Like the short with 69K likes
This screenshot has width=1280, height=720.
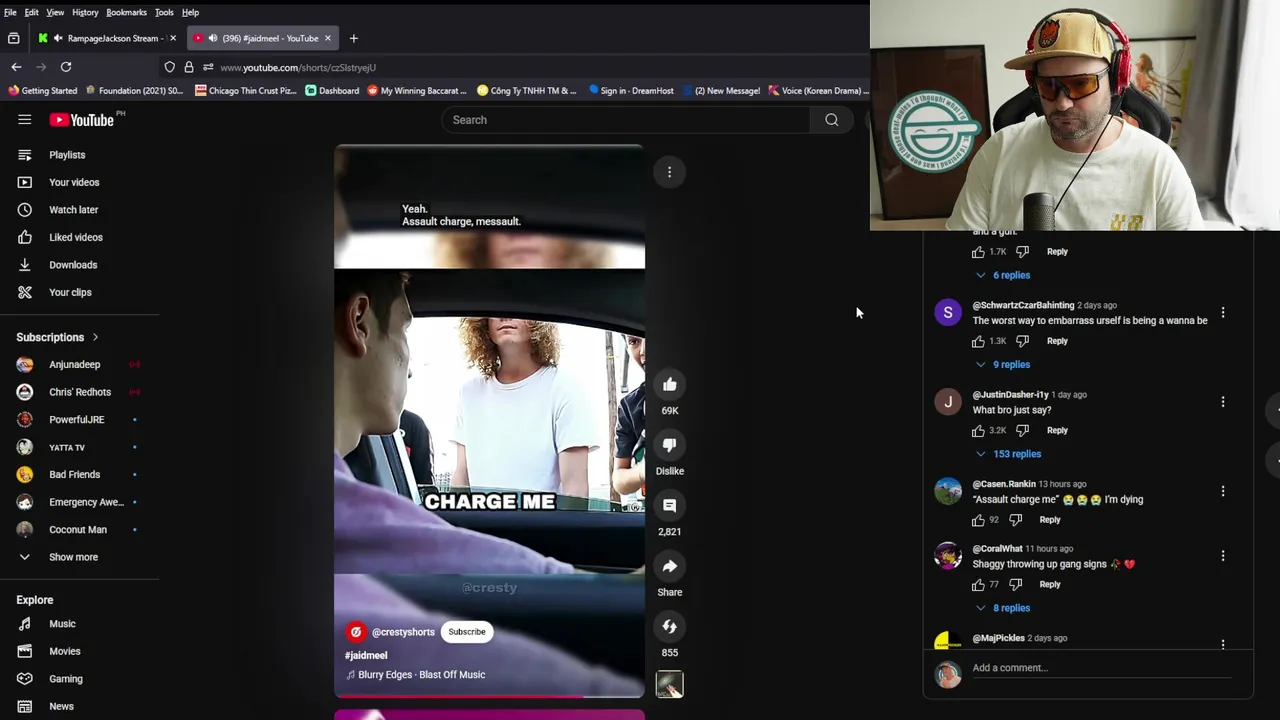click(670, 385)
